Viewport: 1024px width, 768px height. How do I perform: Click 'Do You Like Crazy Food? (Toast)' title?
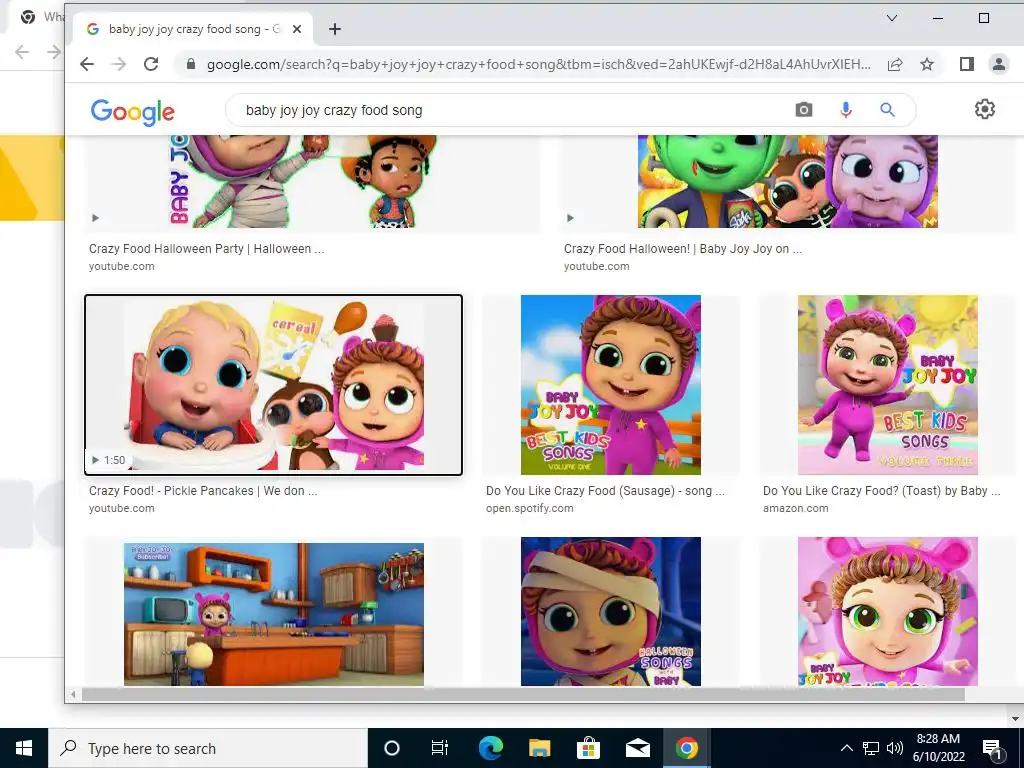point(882,491)
